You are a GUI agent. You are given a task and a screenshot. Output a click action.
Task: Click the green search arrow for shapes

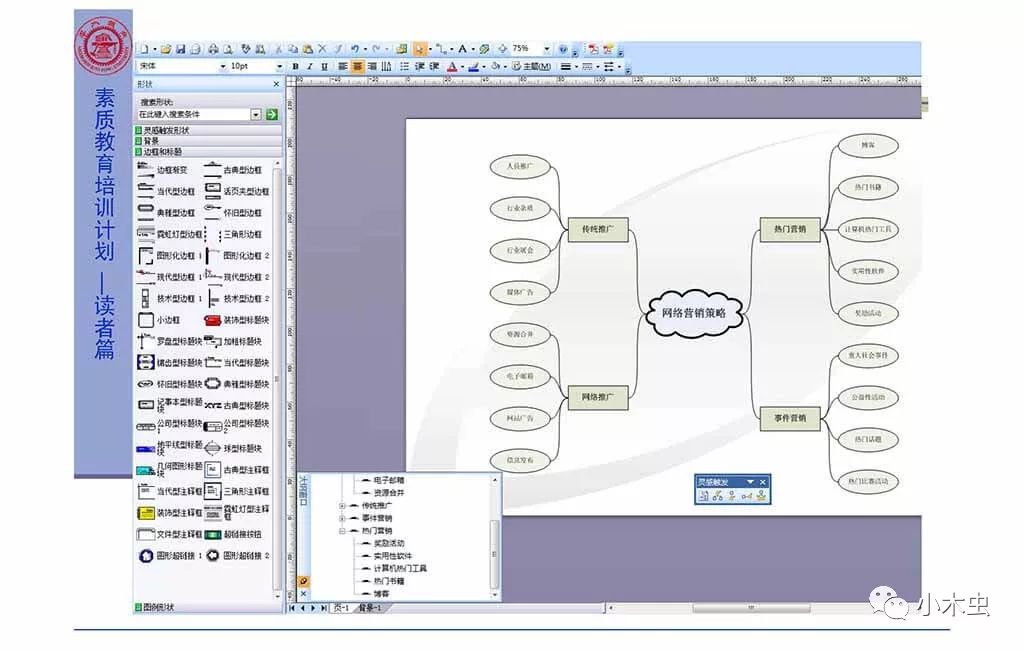click(271, 115)
